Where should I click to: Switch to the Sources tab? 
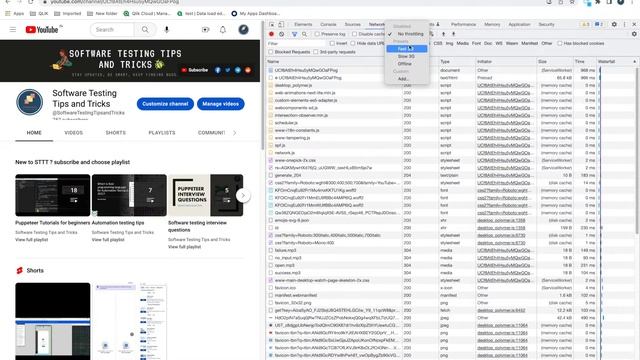(x=353, y=24)
